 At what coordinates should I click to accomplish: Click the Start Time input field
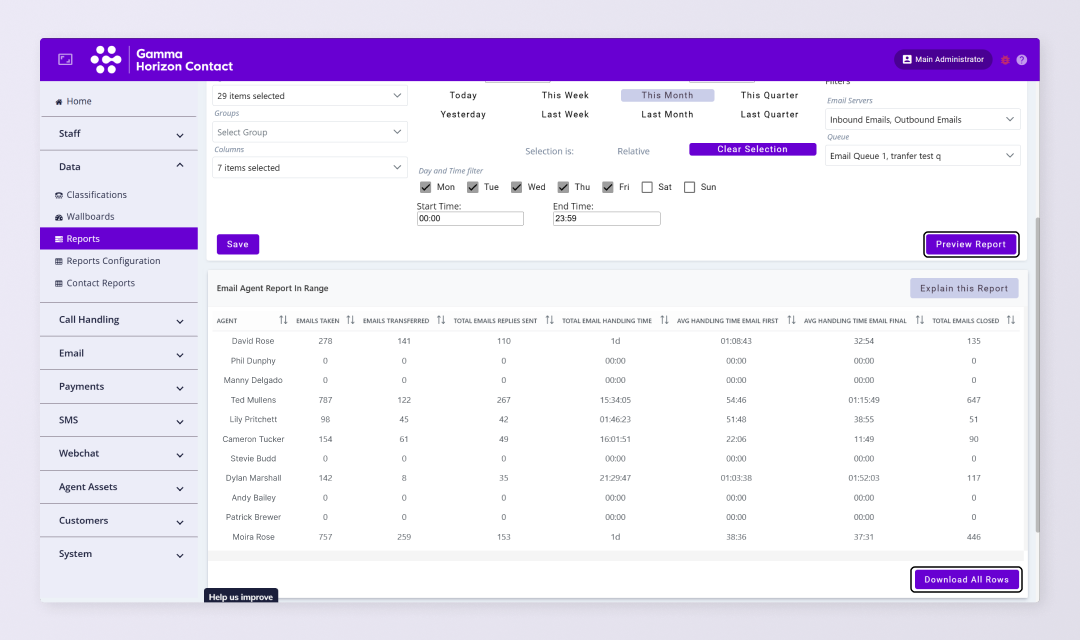tap(470, 218)
